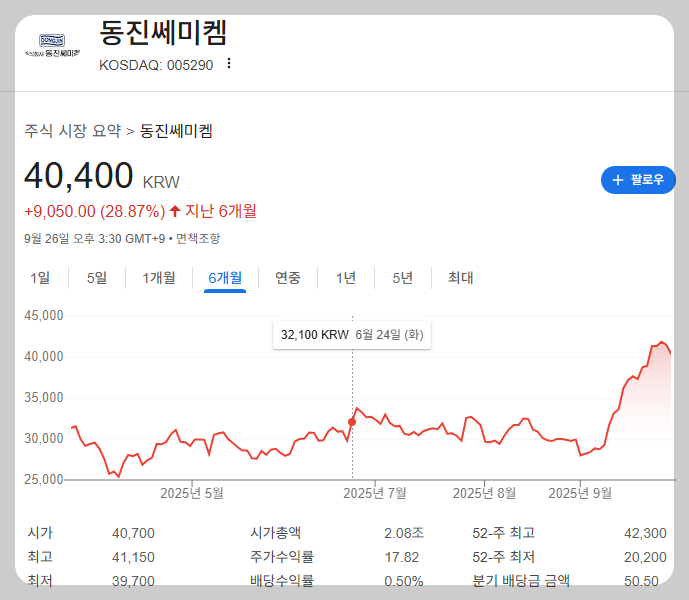Image resolution: width=689 pixels, height=600 pixels.
Task: Click the 2025년 5월 axis label
Action: coord(192,493)
